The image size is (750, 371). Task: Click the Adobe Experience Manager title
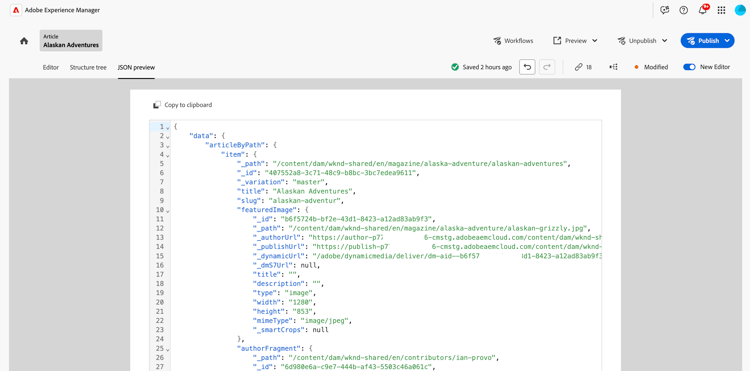(62, 10)
